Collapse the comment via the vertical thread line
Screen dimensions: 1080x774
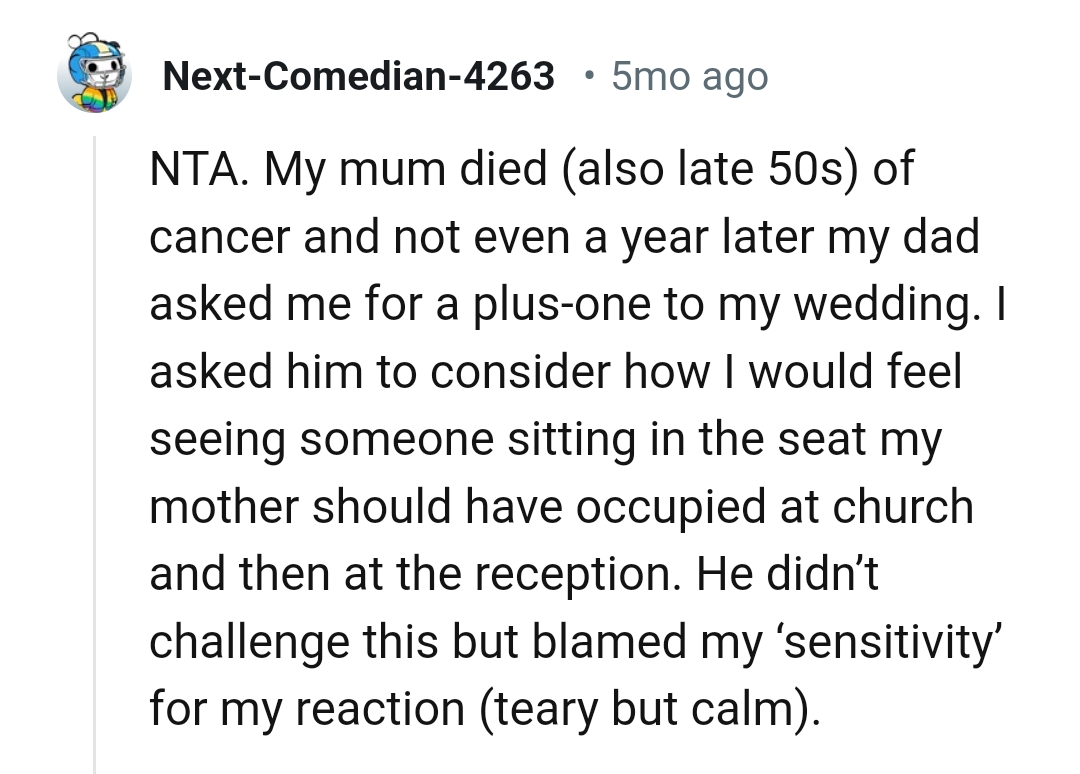95,450
